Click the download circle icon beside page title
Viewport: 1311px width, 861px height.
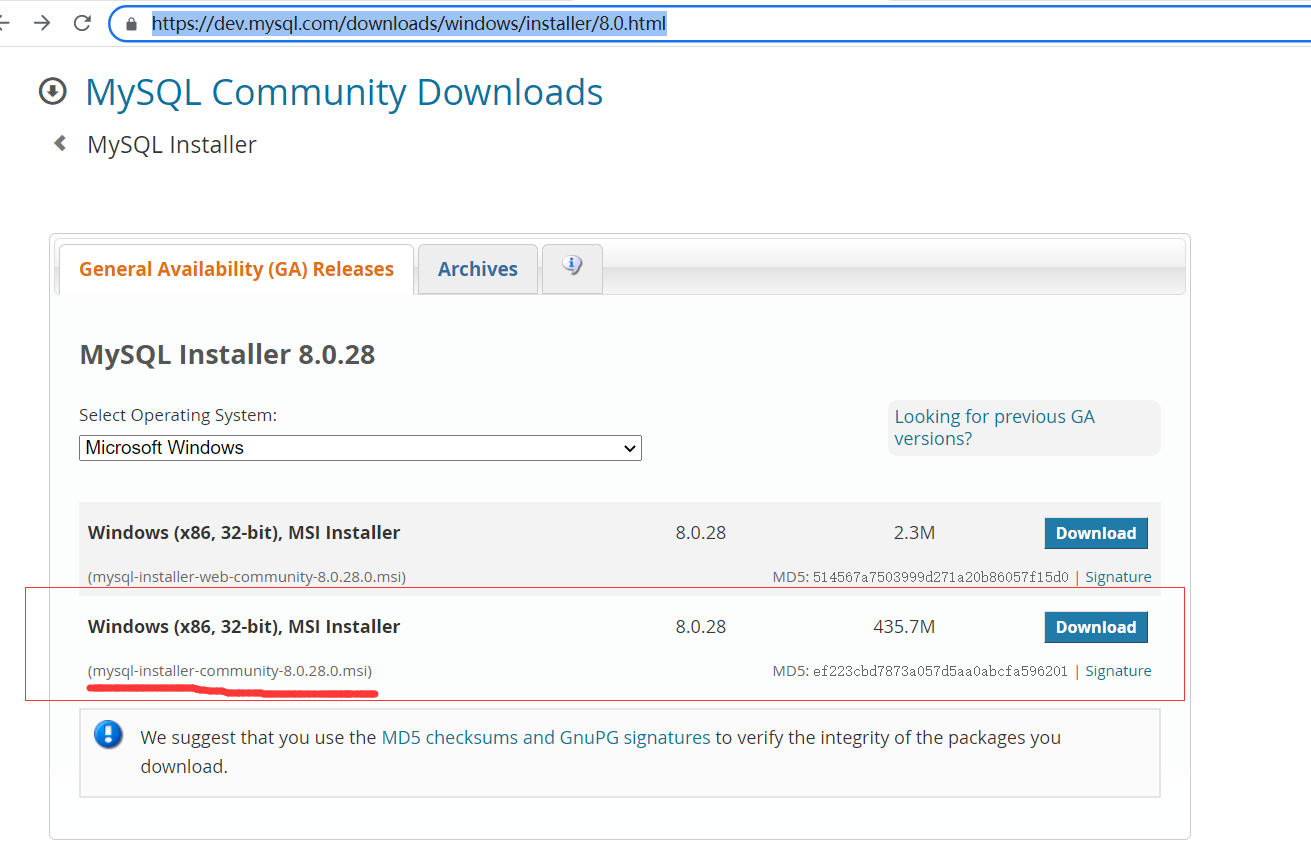[x=52, y=92]
